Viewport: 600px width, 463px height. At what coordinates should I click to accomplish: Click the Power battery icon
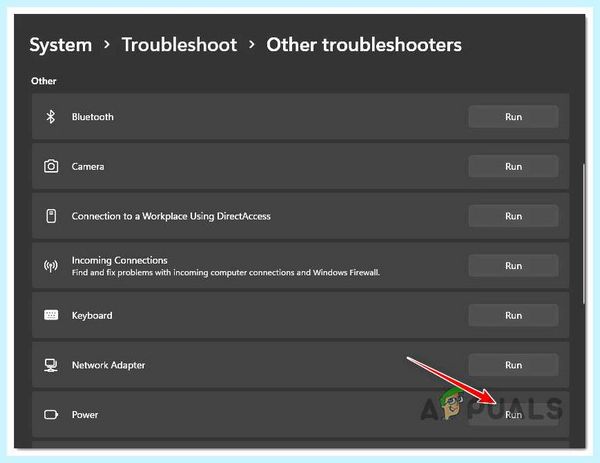click(x=51, y=414)
